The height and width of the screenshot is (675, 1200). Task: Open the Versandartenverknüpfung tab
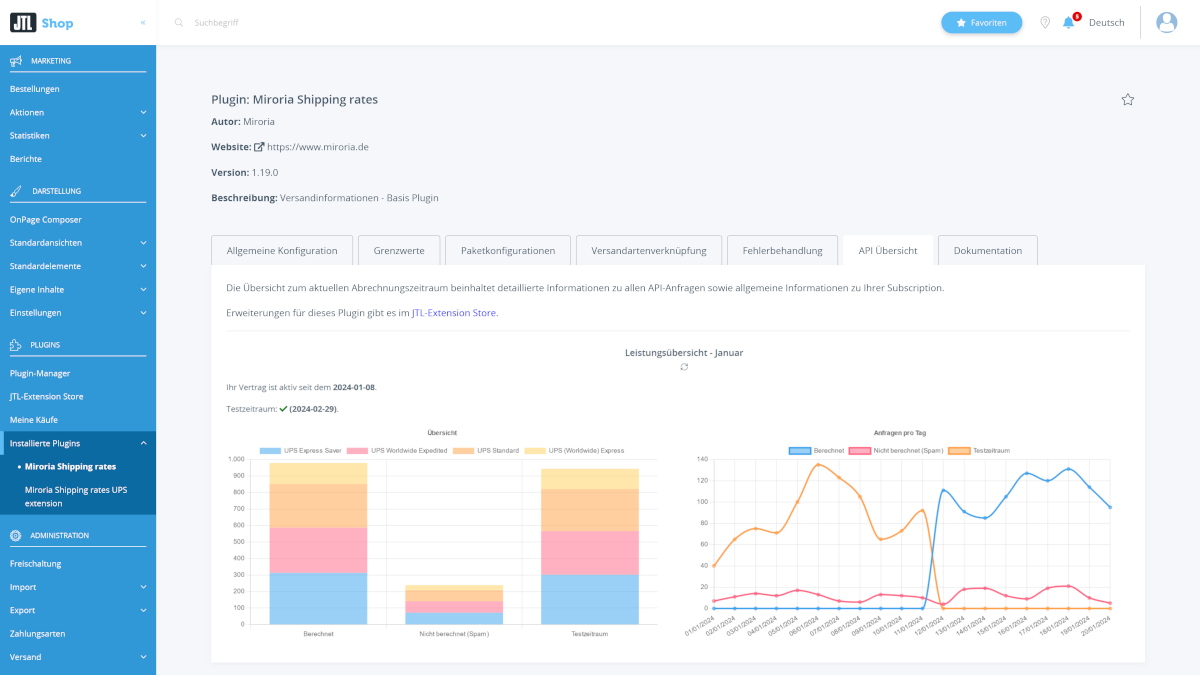point(649,250)
